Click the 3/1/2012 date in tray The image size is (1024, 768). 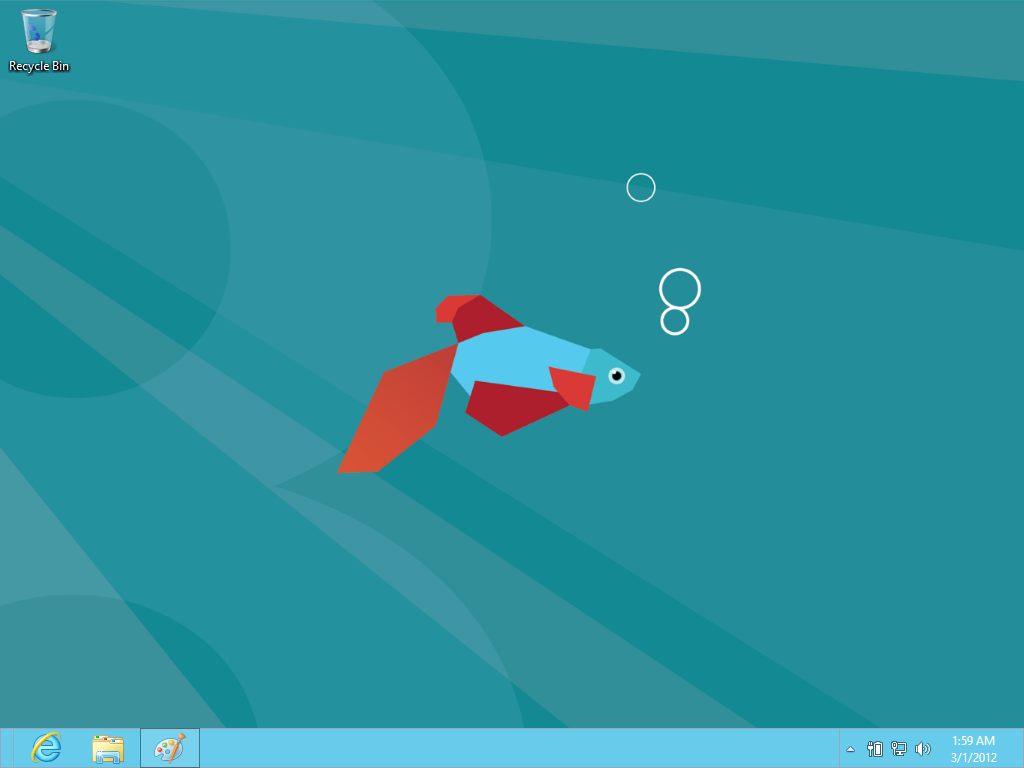pyautogui.click(x=973, y=756)
